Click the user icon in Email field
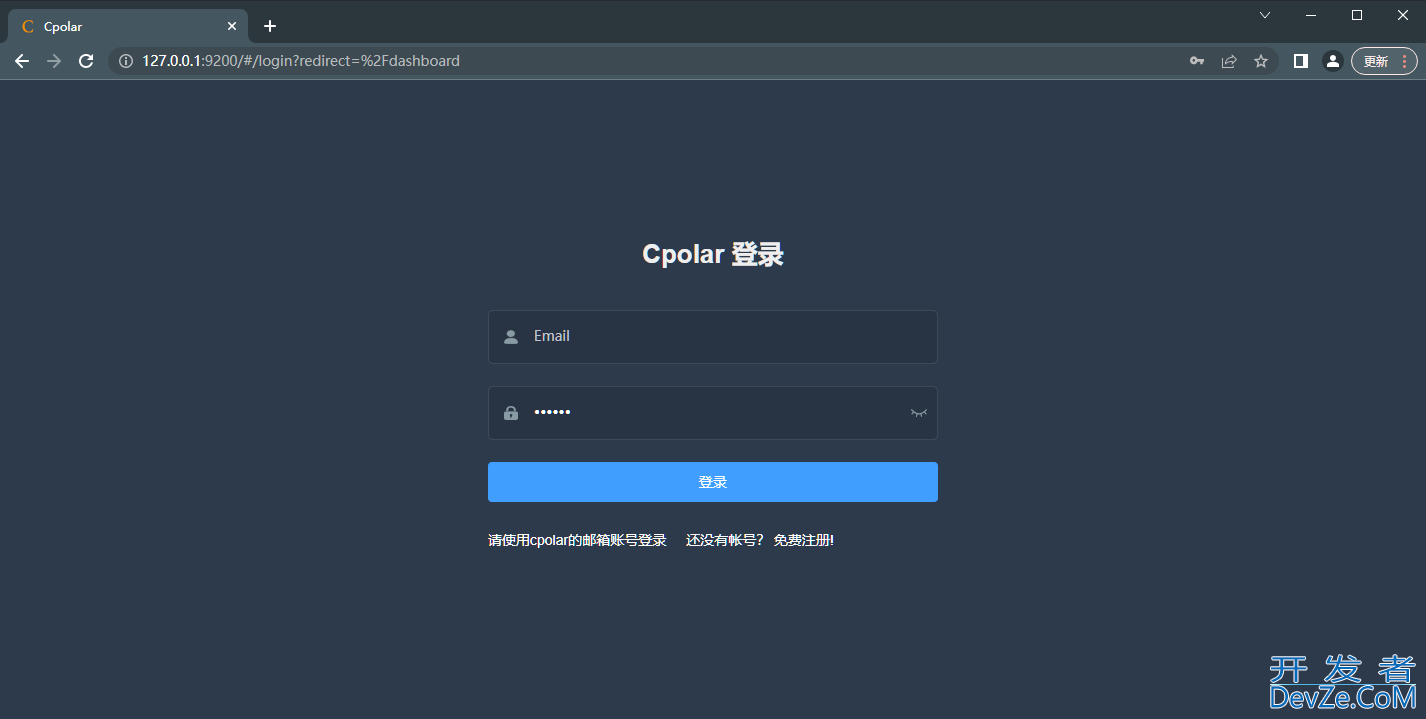Image resolution: width=1426 pixels, height=719 pixels. tap(511, 337)
